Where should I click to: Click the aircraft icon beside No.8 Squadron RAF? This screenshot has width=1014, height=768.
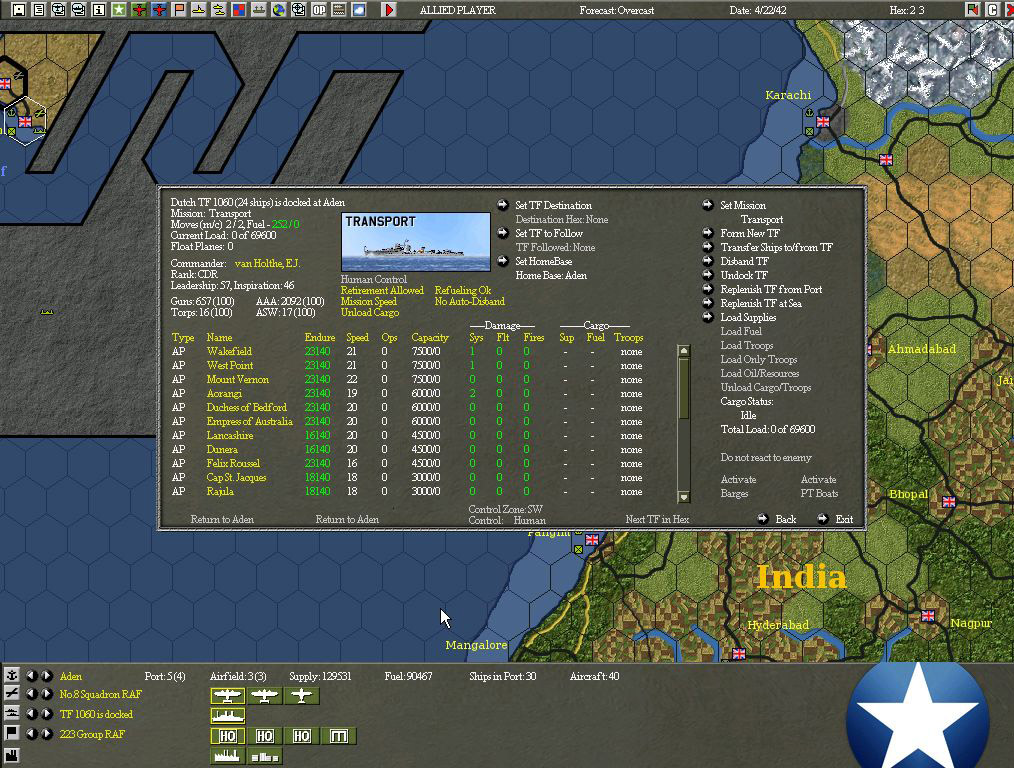12,694
